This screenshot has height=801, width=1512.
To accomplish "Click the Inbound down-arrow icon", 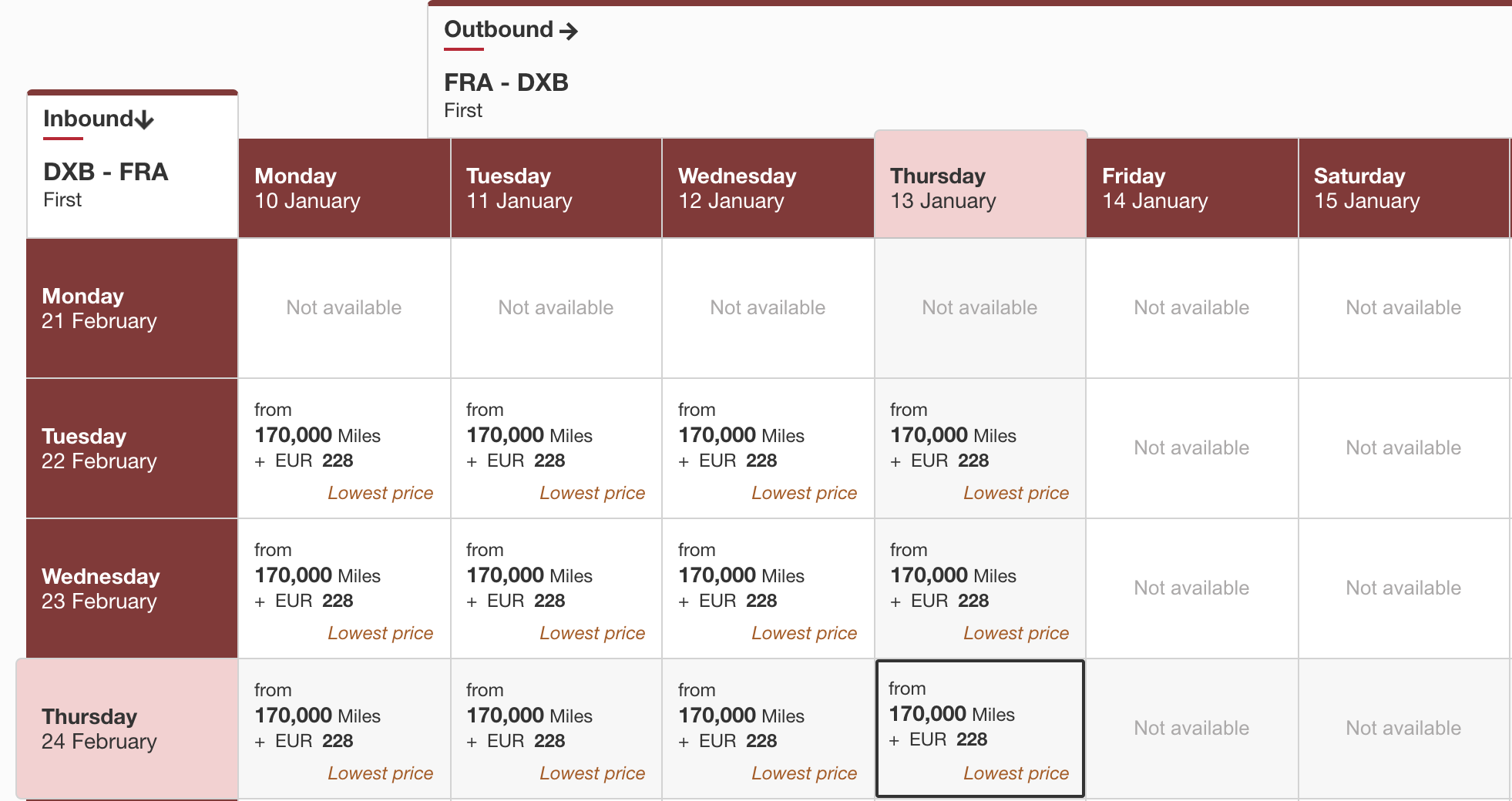I will click(144, 119).
